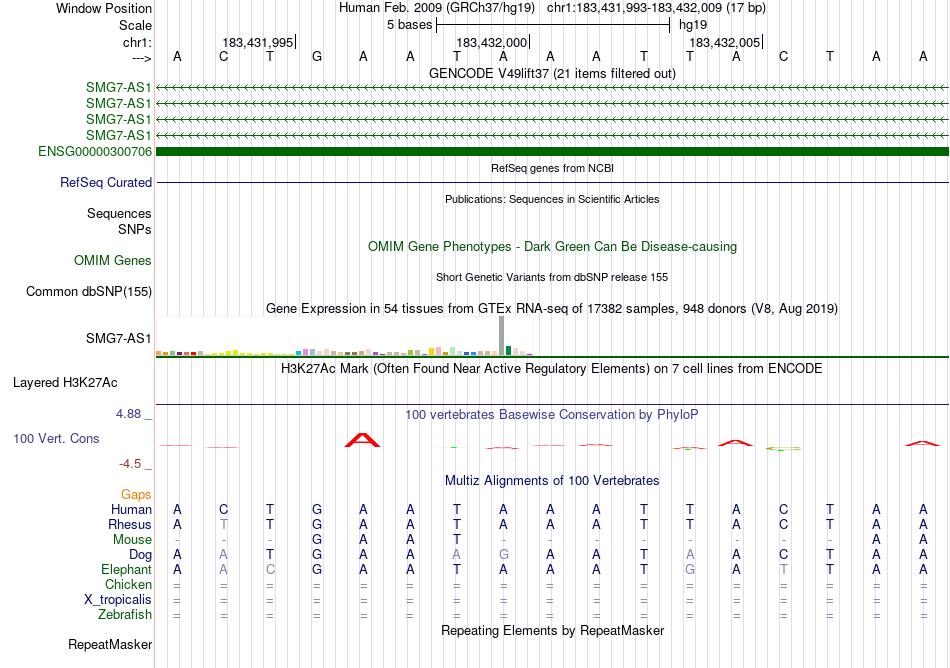Open the H3K27Ac Mark track title

point(552,368)
